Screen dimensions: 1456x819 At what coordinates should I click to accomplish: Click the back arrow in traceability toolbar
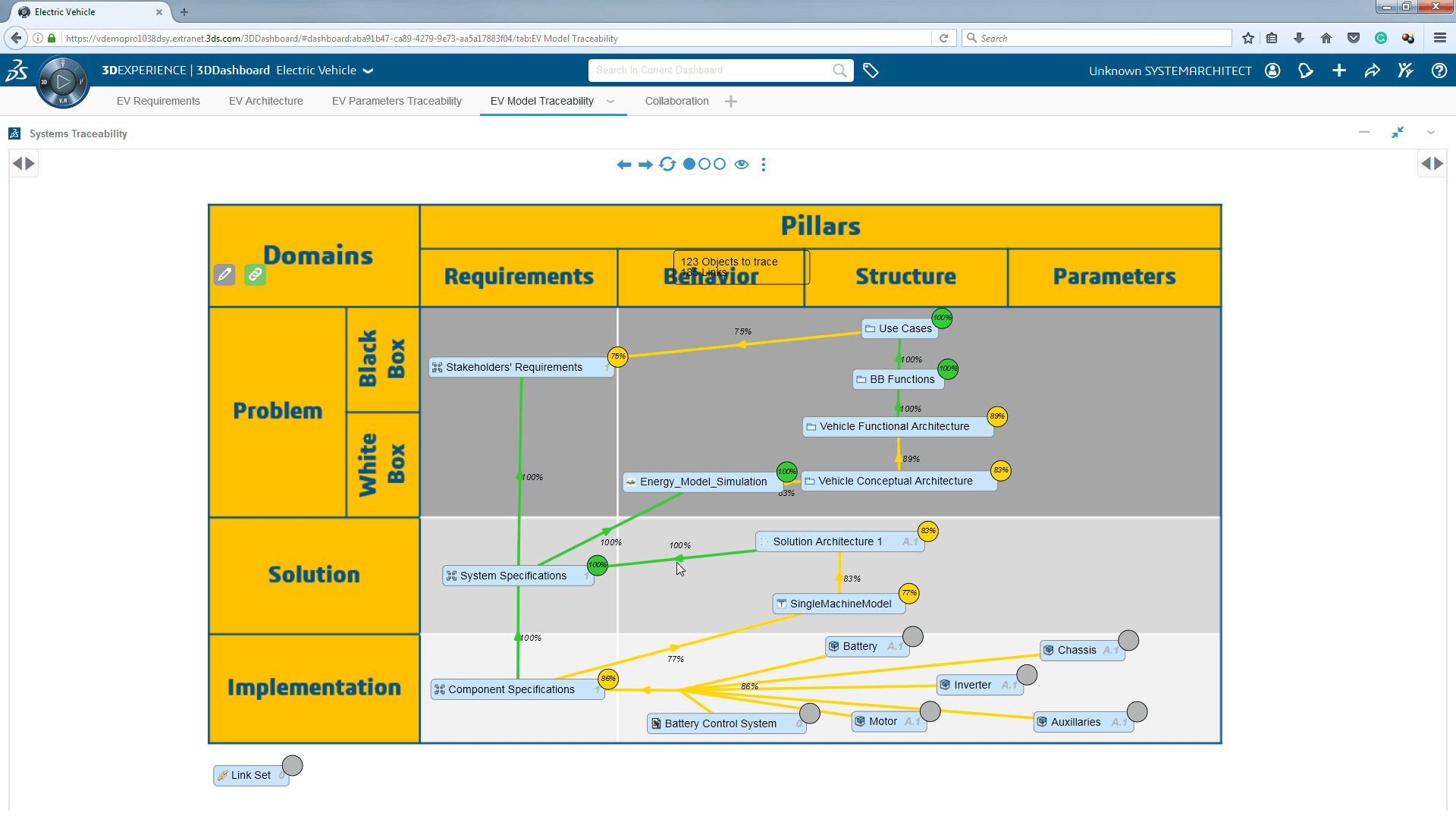coord(623,164)
